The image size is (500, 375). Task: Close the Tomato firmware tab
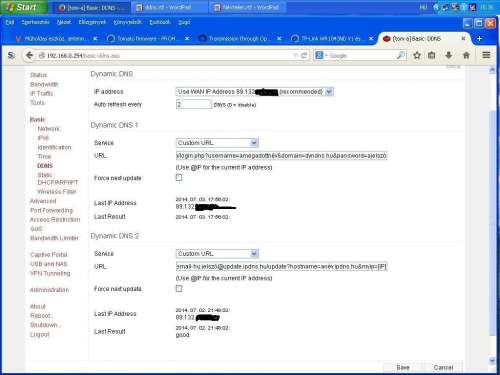(x=187, y=39)
